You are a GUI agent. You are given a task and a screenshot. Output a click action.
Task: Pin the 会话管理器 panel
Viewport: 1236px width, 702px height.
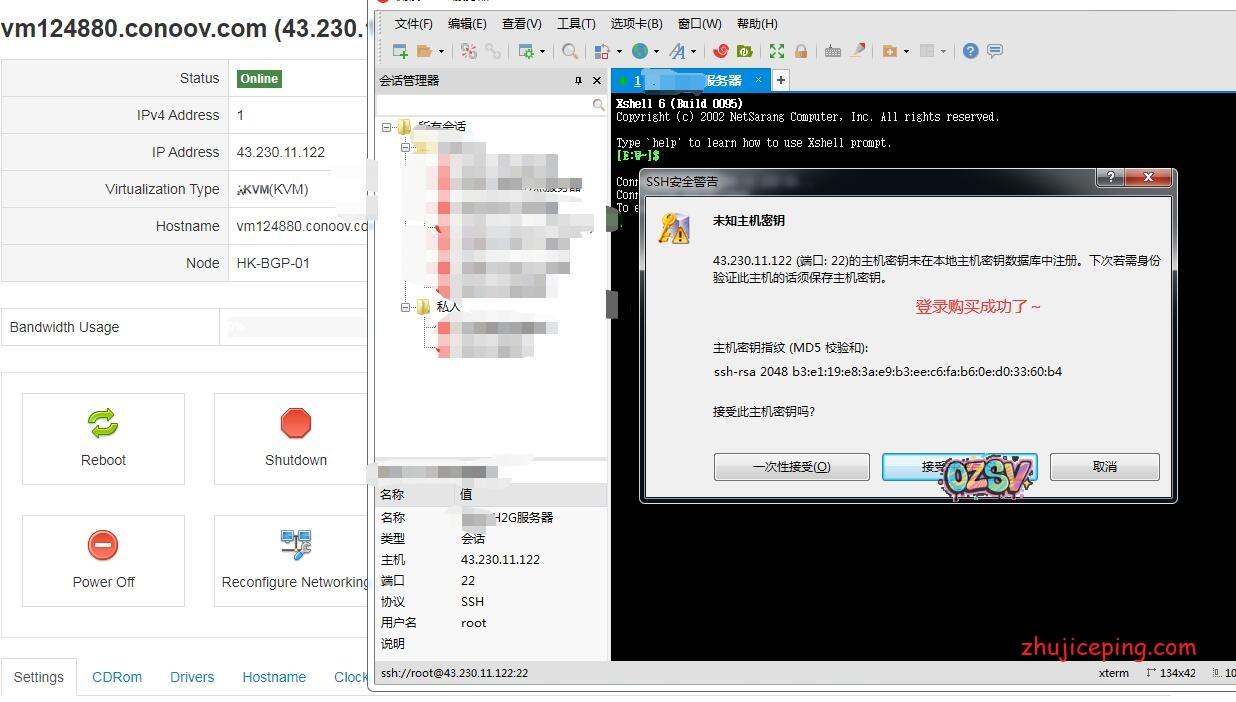pyautogui.click(x=578, y=81)
